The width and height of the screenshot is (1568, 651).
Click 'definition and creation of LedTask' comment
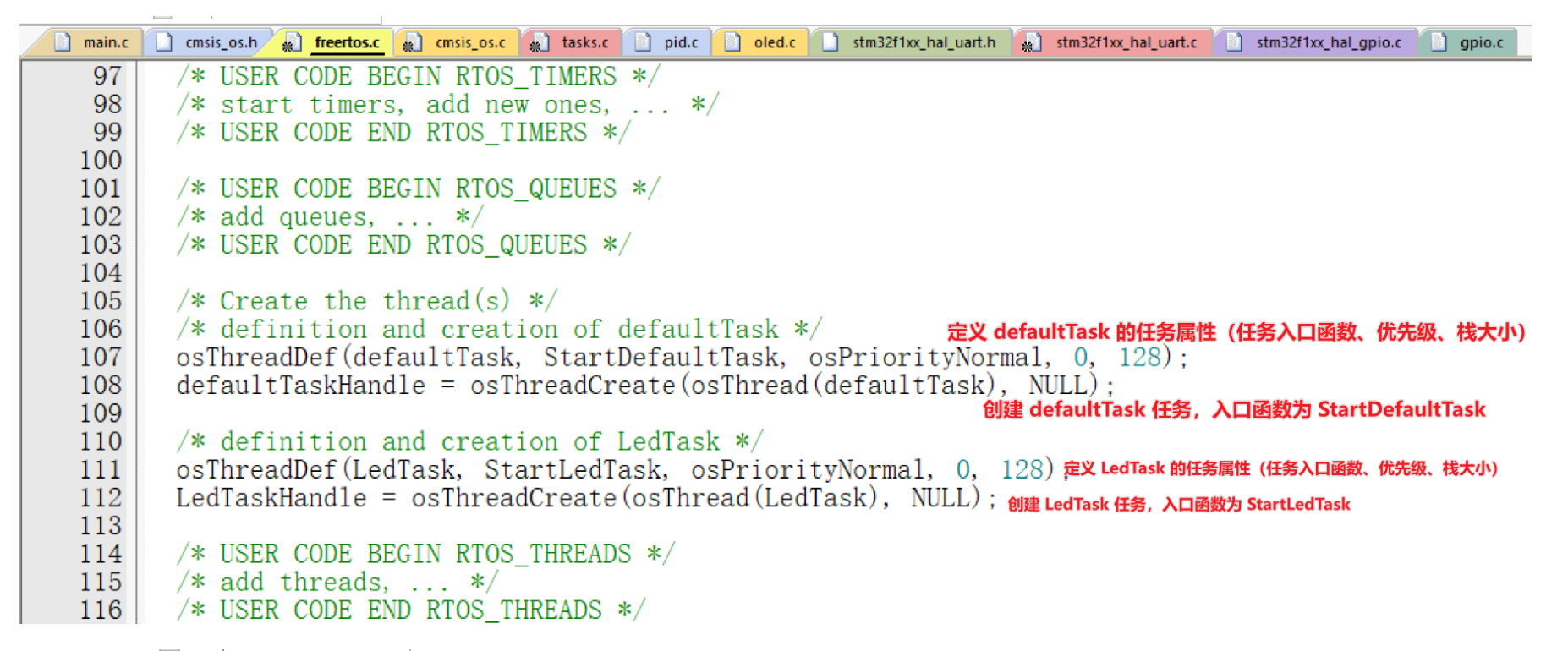tap(469, 441)
